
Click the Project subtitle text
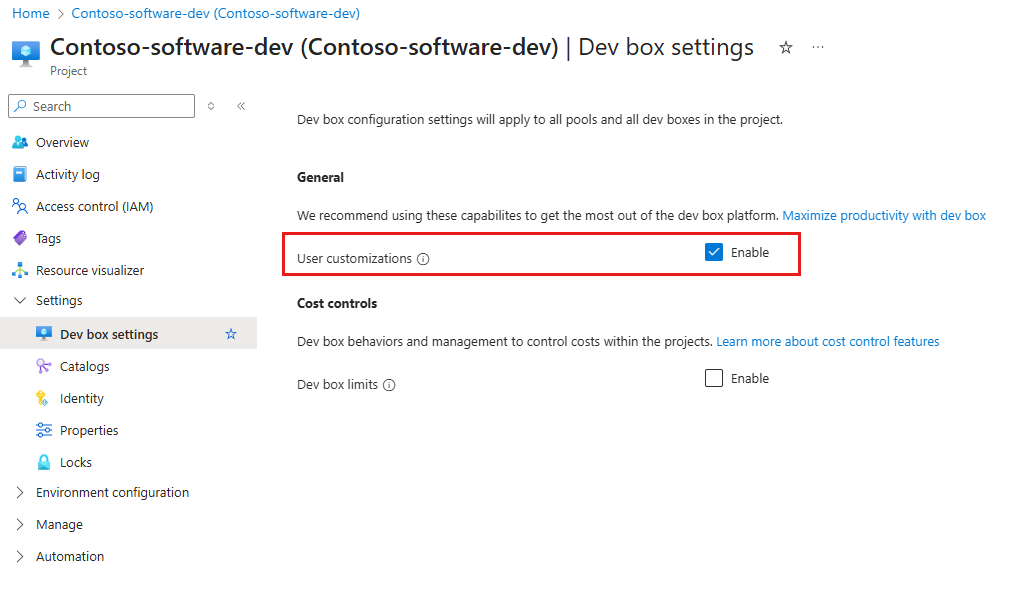tap(68, 71)
